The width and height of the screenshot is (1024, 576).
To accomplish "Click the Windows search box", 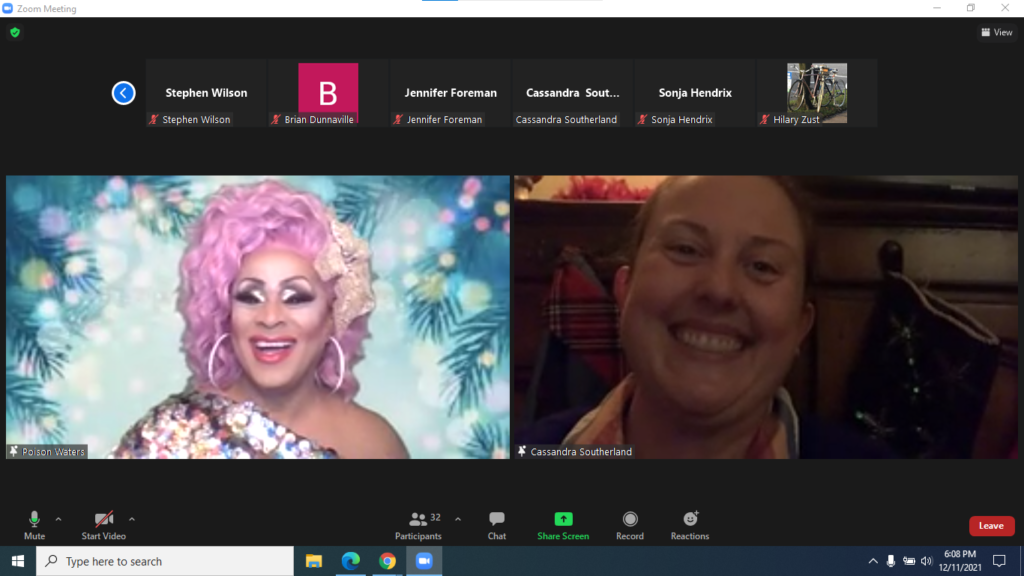I will click(x=165, y=561).
